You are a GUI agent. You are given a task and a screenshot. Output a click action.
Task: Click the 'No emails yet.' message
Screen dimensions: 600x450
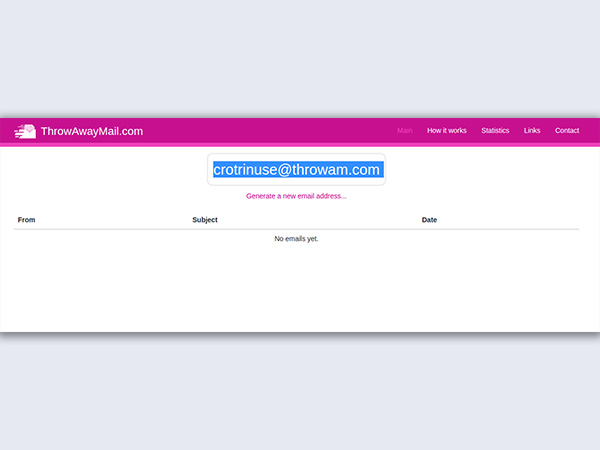pos(296,239)
